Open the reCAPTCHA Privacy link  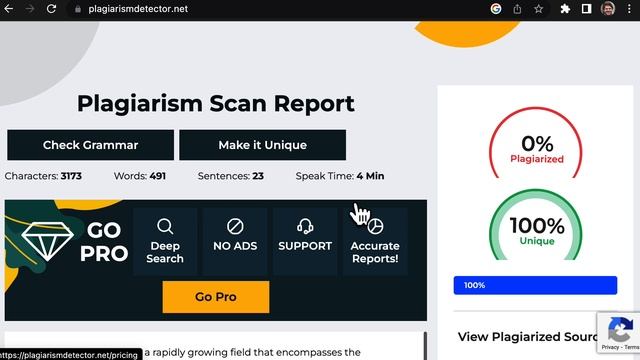click(x=610, y=347)
